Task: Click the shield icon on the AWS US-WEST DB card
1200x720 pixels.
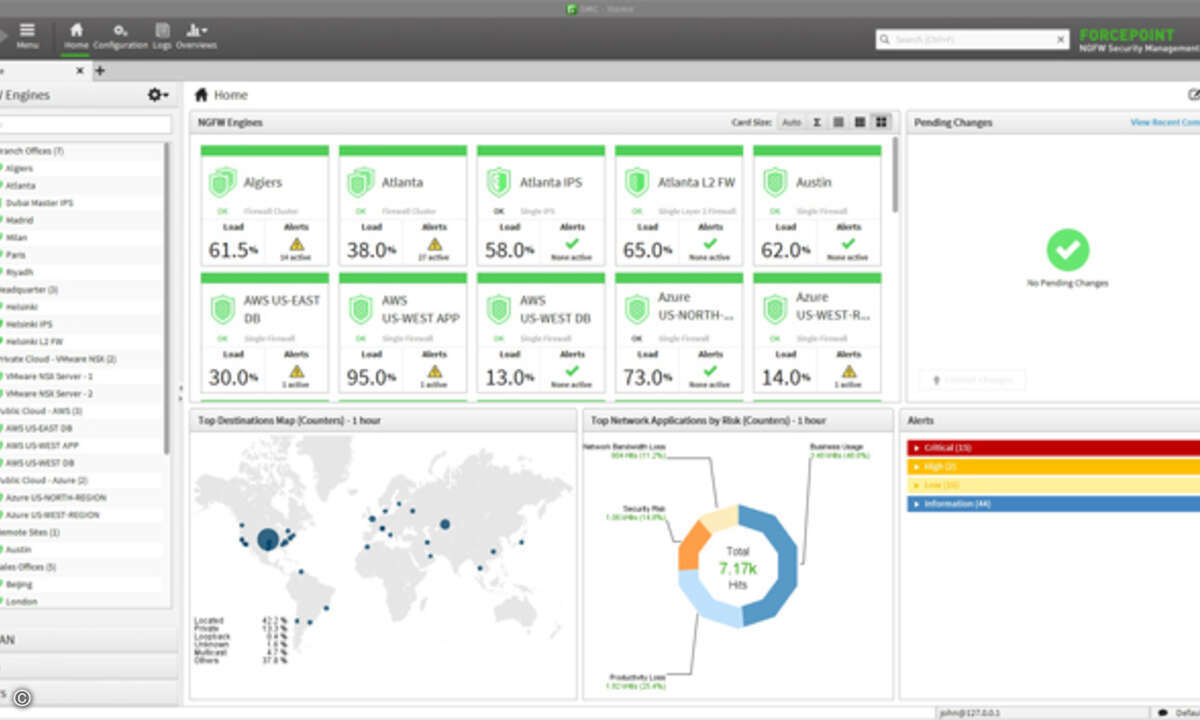Action: 498,309
